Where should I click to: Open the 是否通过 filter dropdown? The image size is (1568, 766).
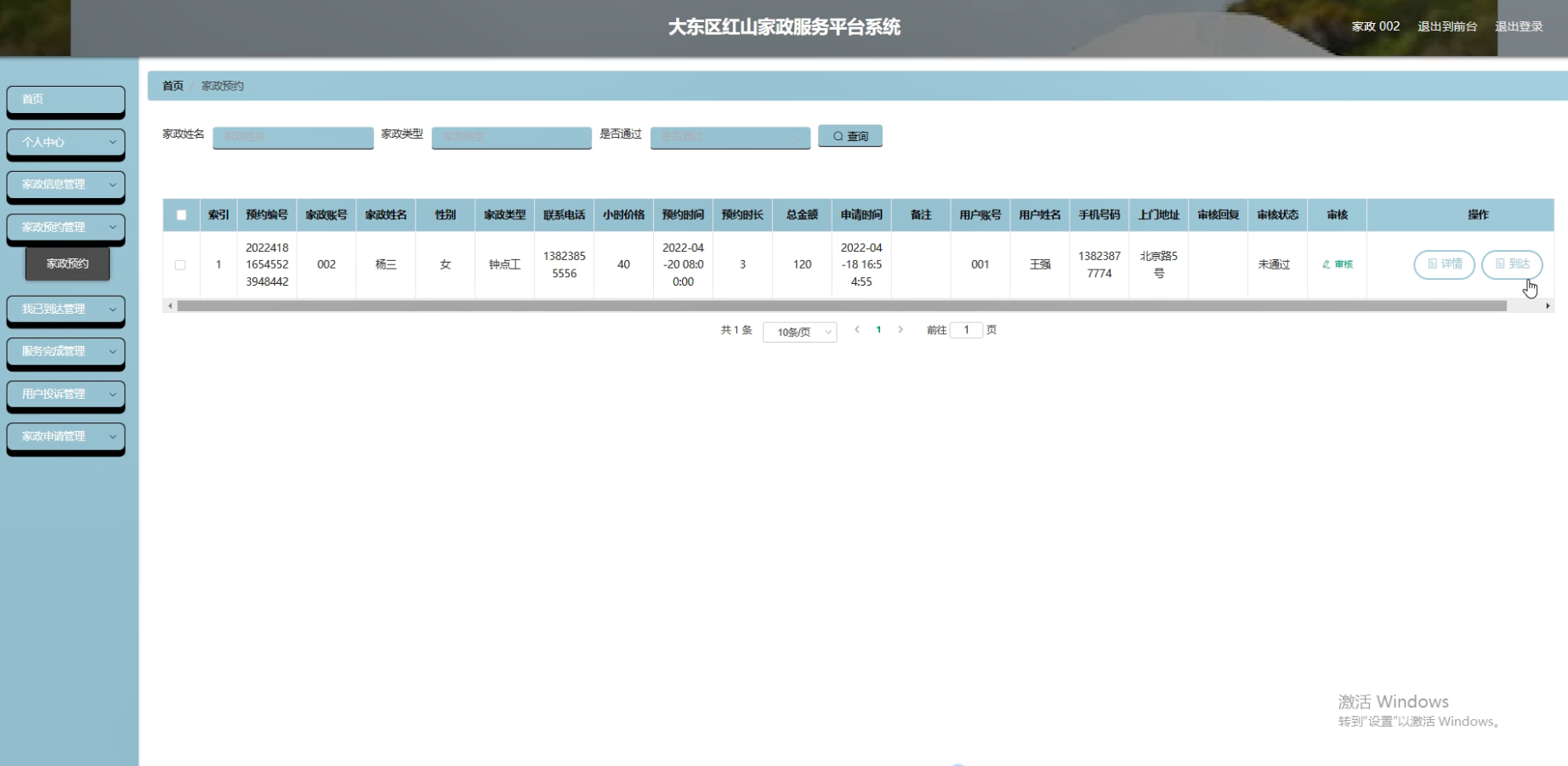(x=730, y=137)
